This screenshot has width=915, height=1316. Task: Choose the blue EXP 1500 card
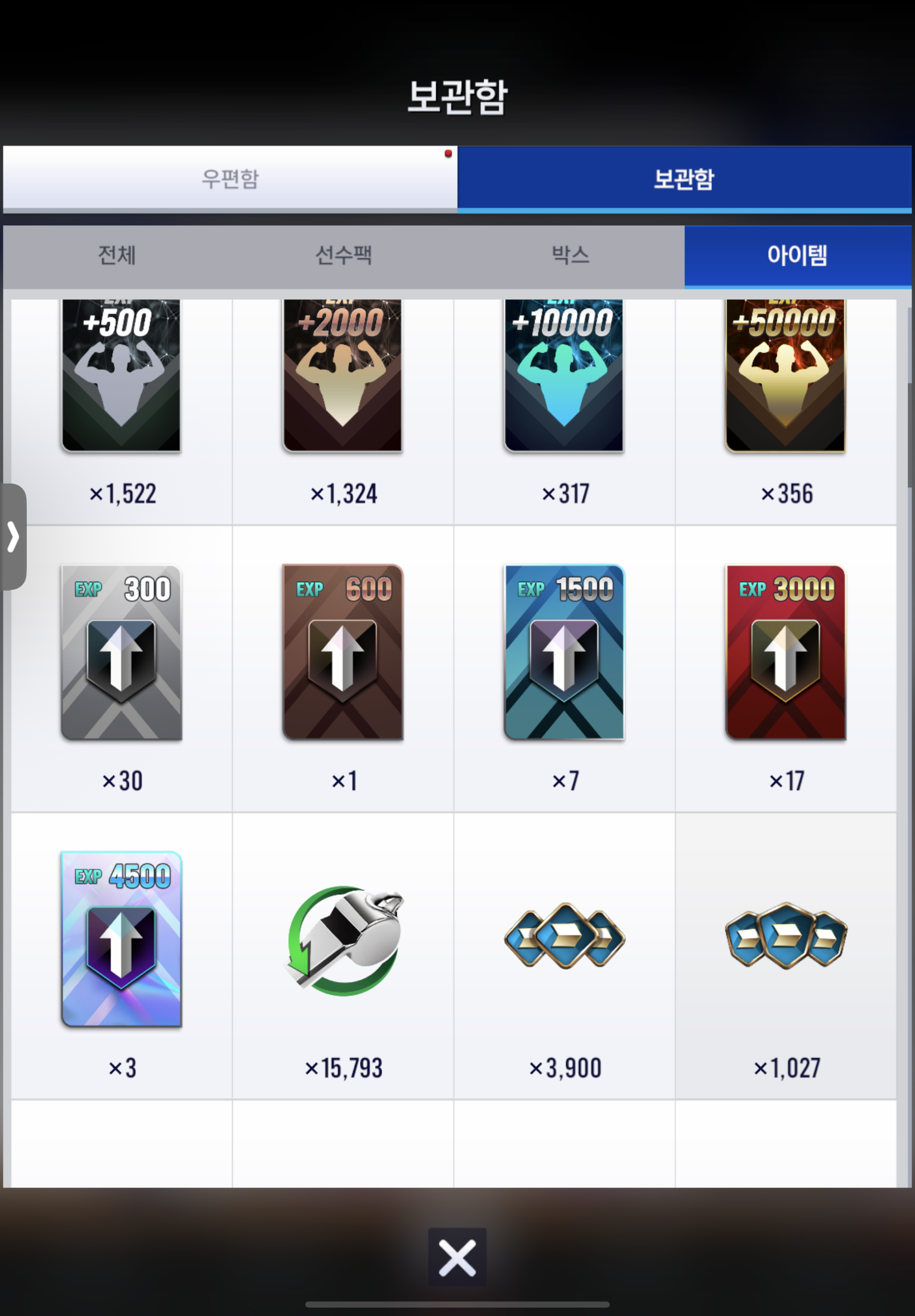pos(564,652)
